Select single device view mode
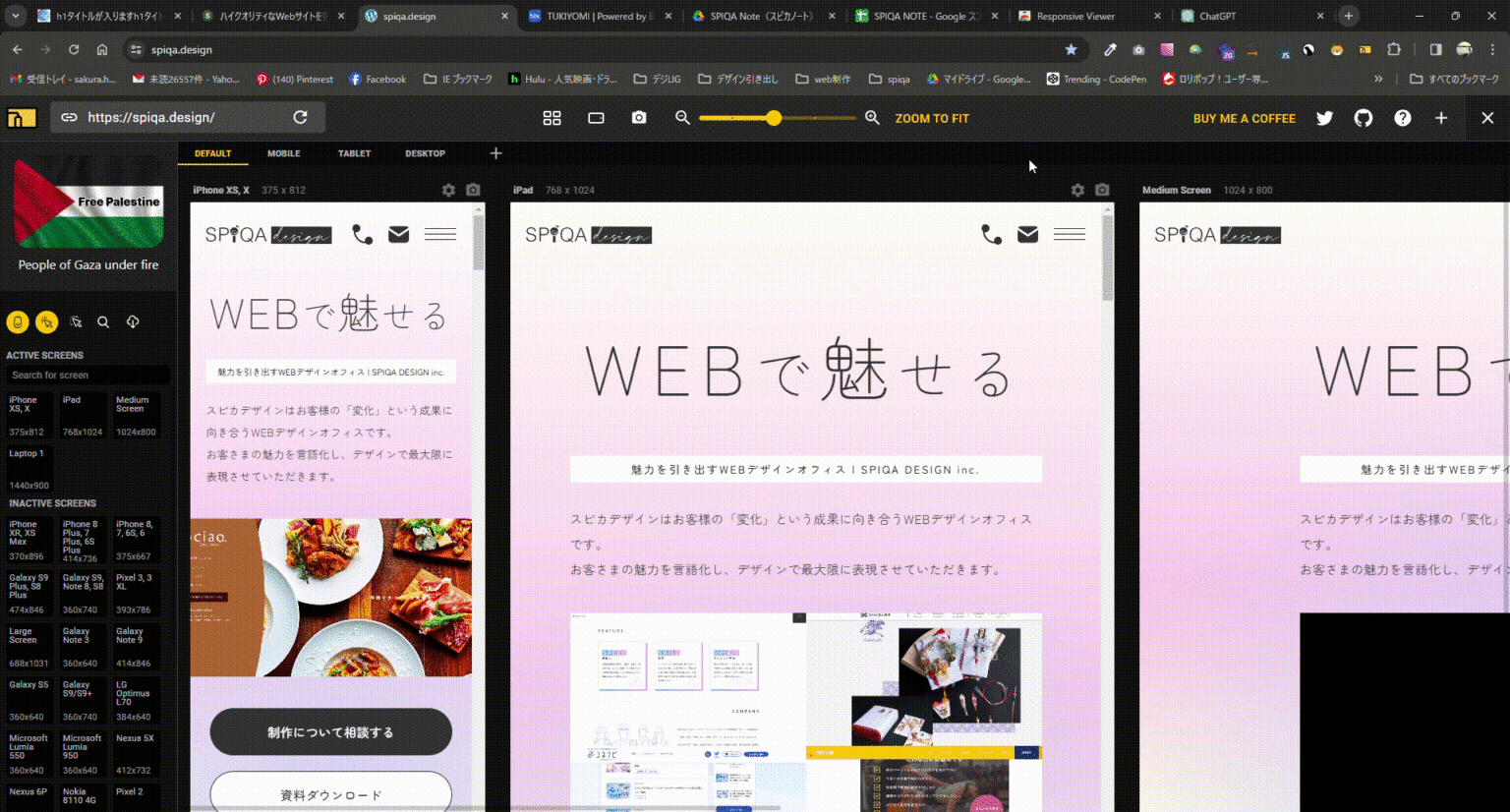 [596, 118]
